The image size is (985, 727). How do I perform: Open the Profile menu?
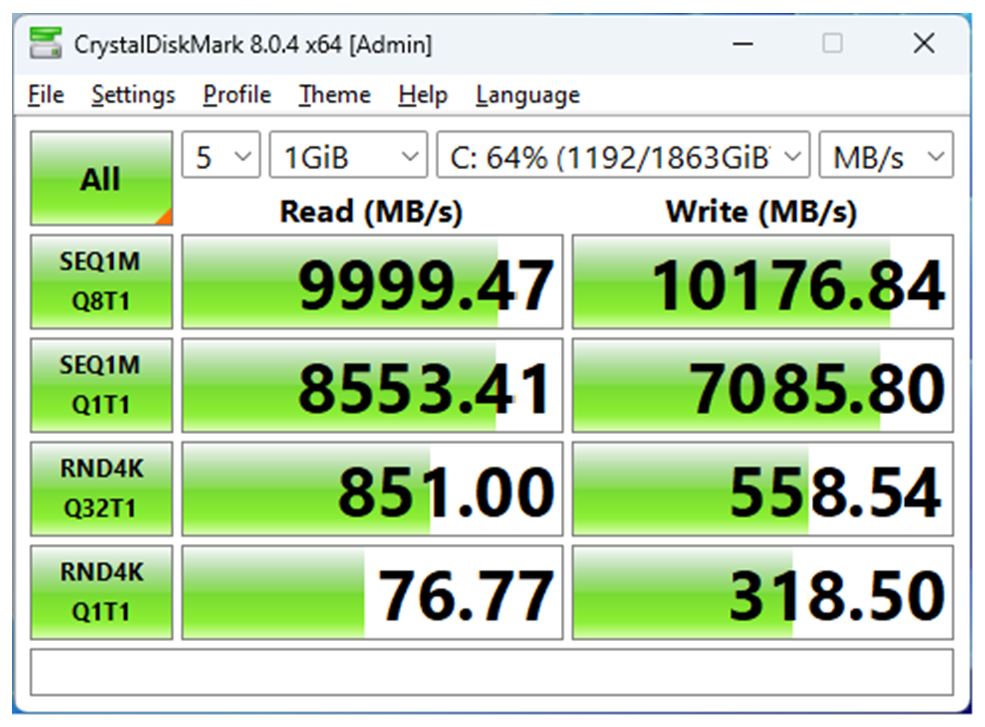pos(237,95)
